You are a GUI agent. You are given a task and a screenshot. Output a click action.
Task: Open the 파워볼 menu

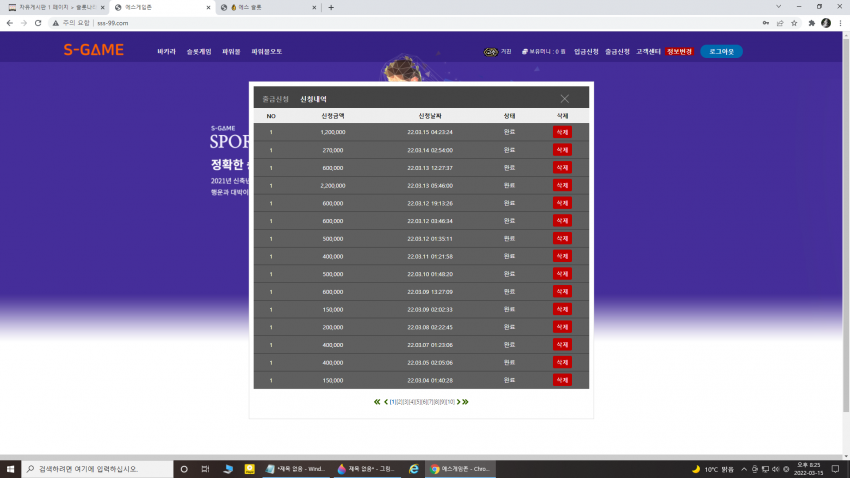pyautogui.click(x=231, y=51)
